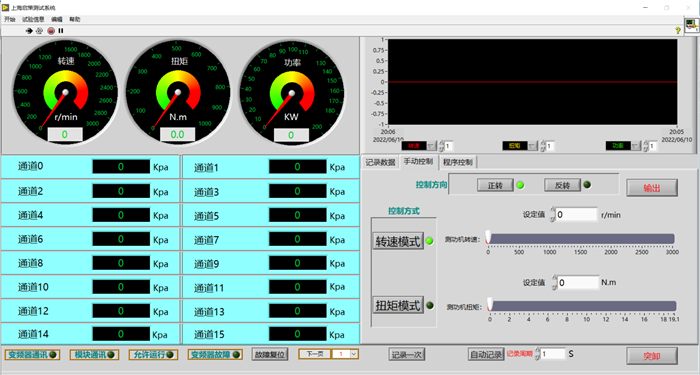The height and width of the screenshot is (375, 700).
Task: Toggle the 正转 forward direction button
Action: [x=495, y=185]
